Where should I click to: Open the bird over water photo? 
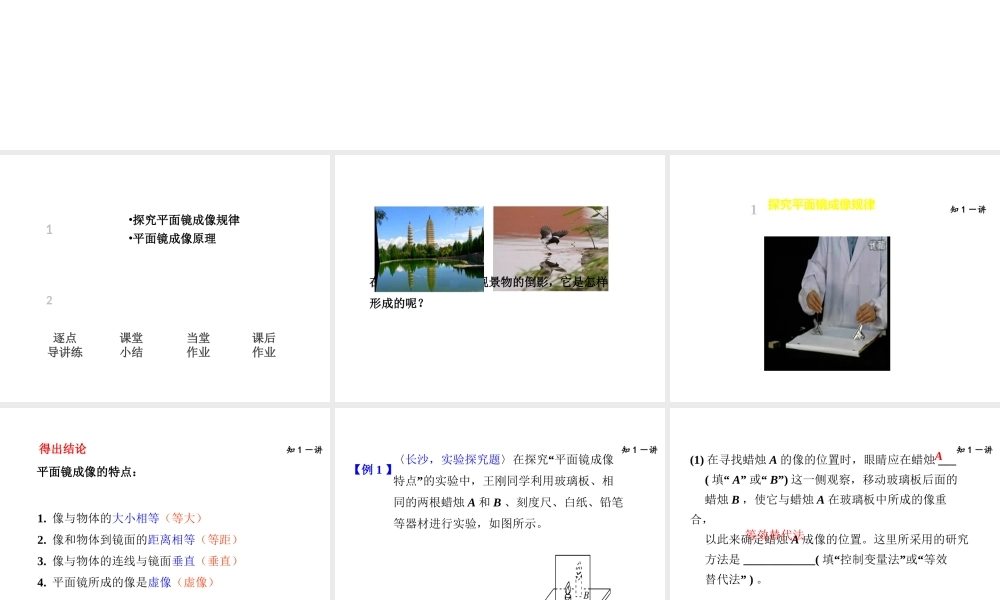[x=550, y=249]
